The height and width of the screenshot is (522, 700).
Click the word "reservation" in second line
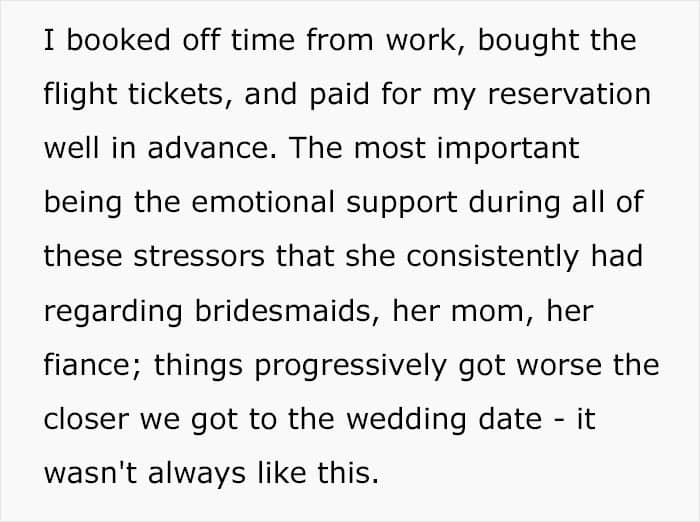[x=569, y=94]
